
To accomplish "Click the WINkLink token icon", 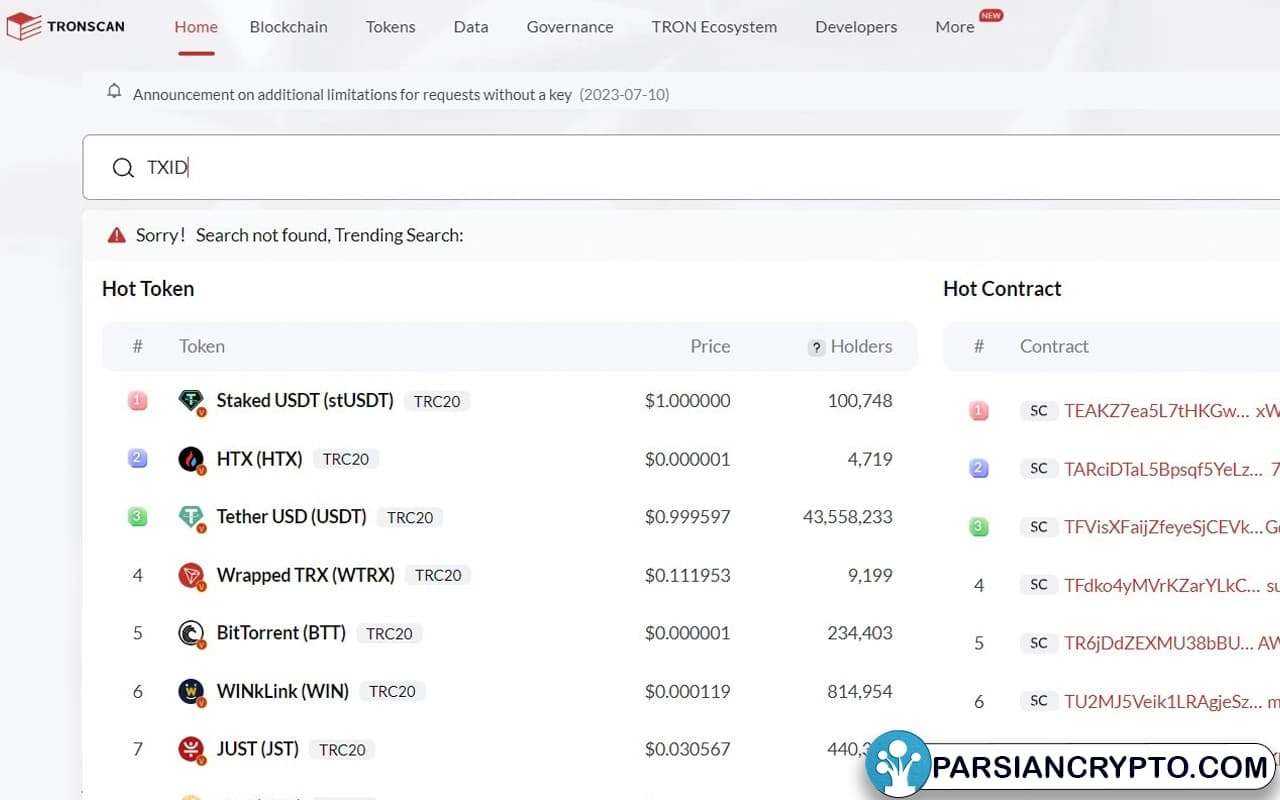I will [191, 691].
